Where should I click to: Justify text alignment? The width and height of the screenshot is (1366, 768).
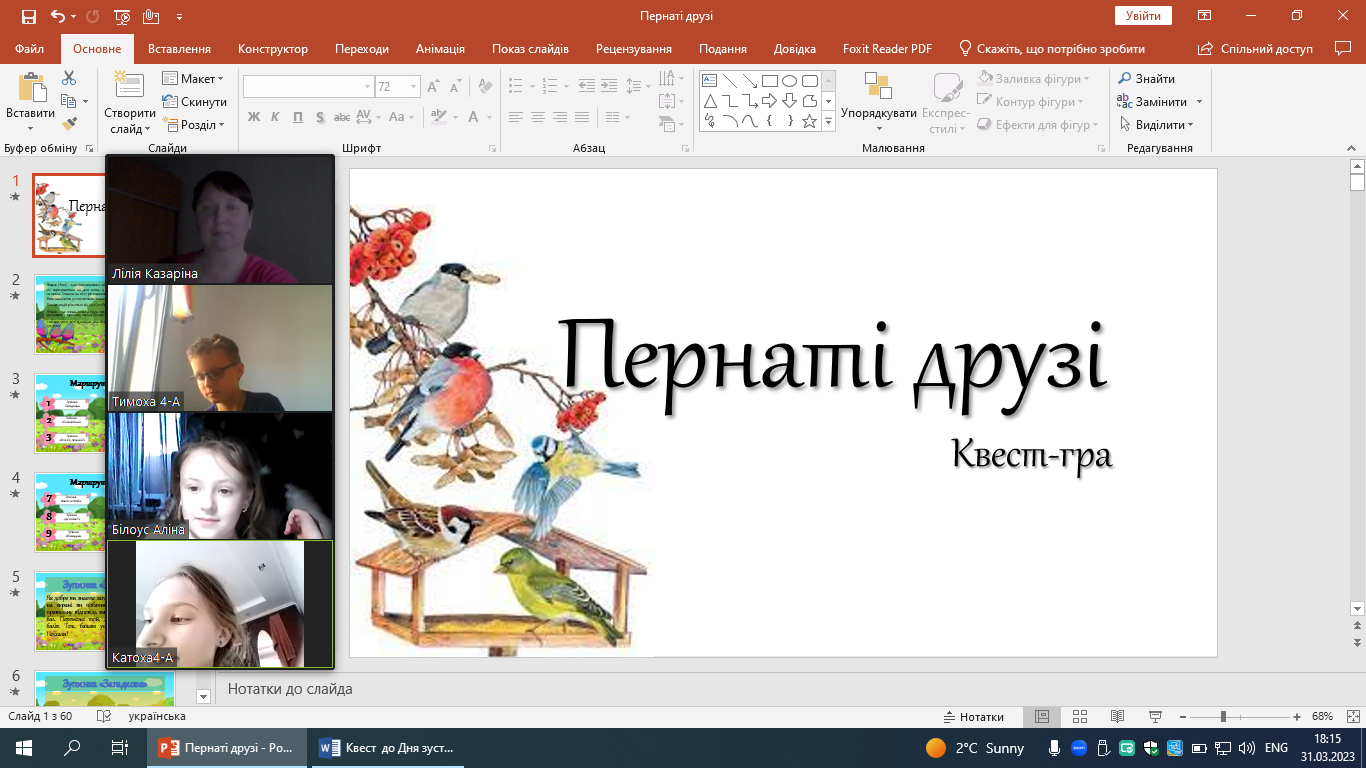tap(582, 117)
